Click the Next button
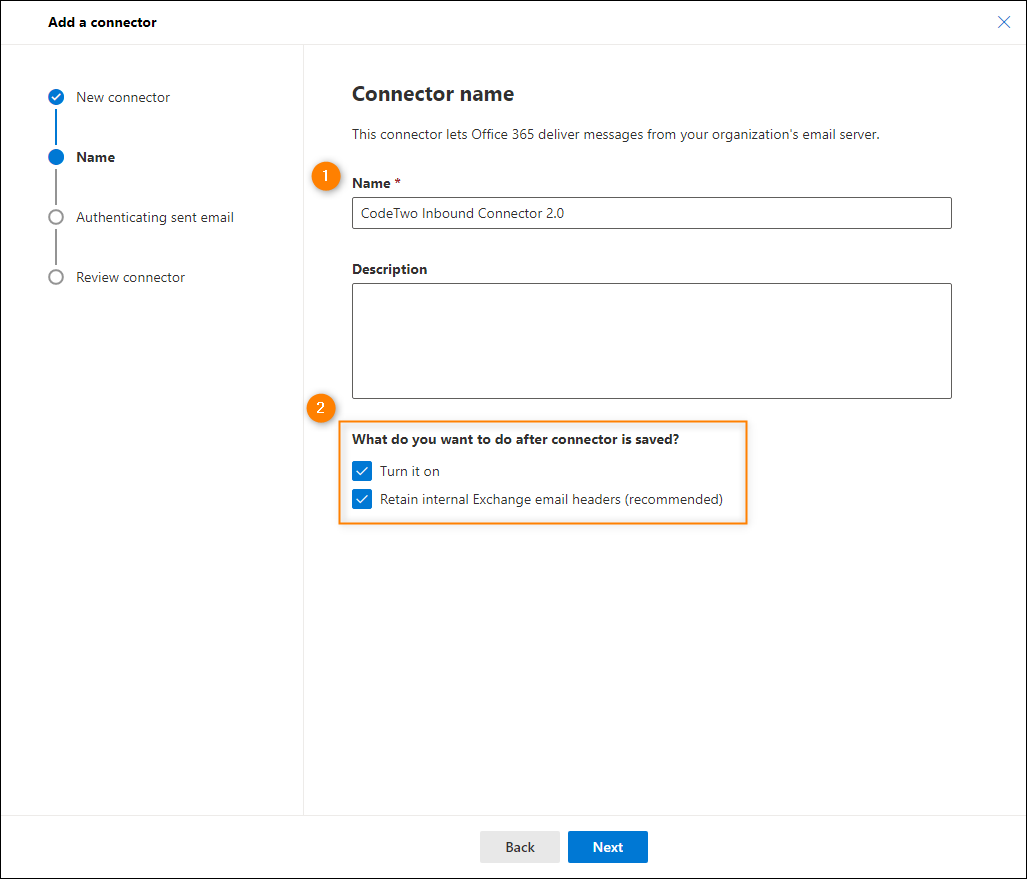 (x=607, y=847)
